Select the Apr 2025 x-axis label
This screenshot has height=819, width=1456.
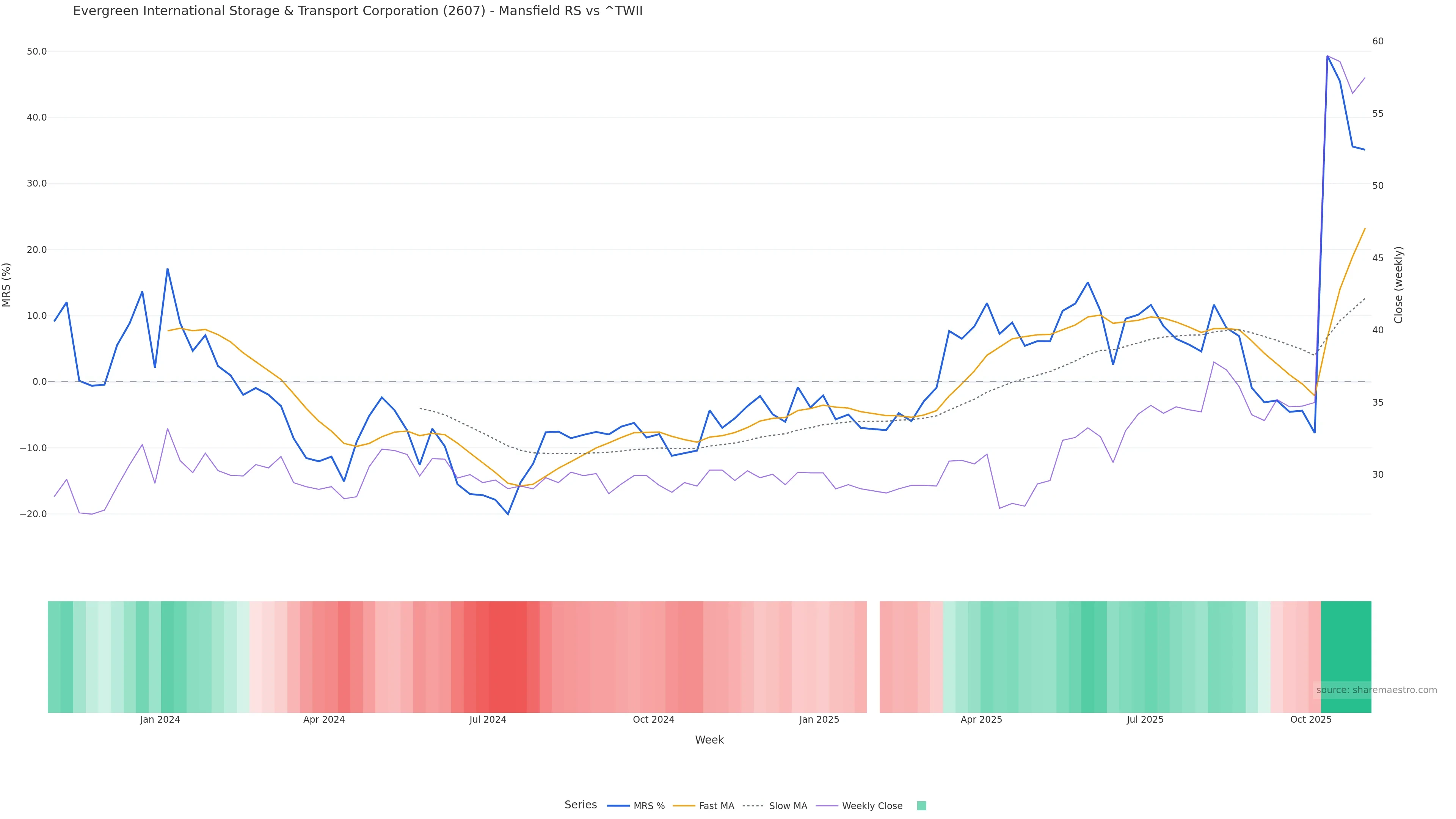981,720
